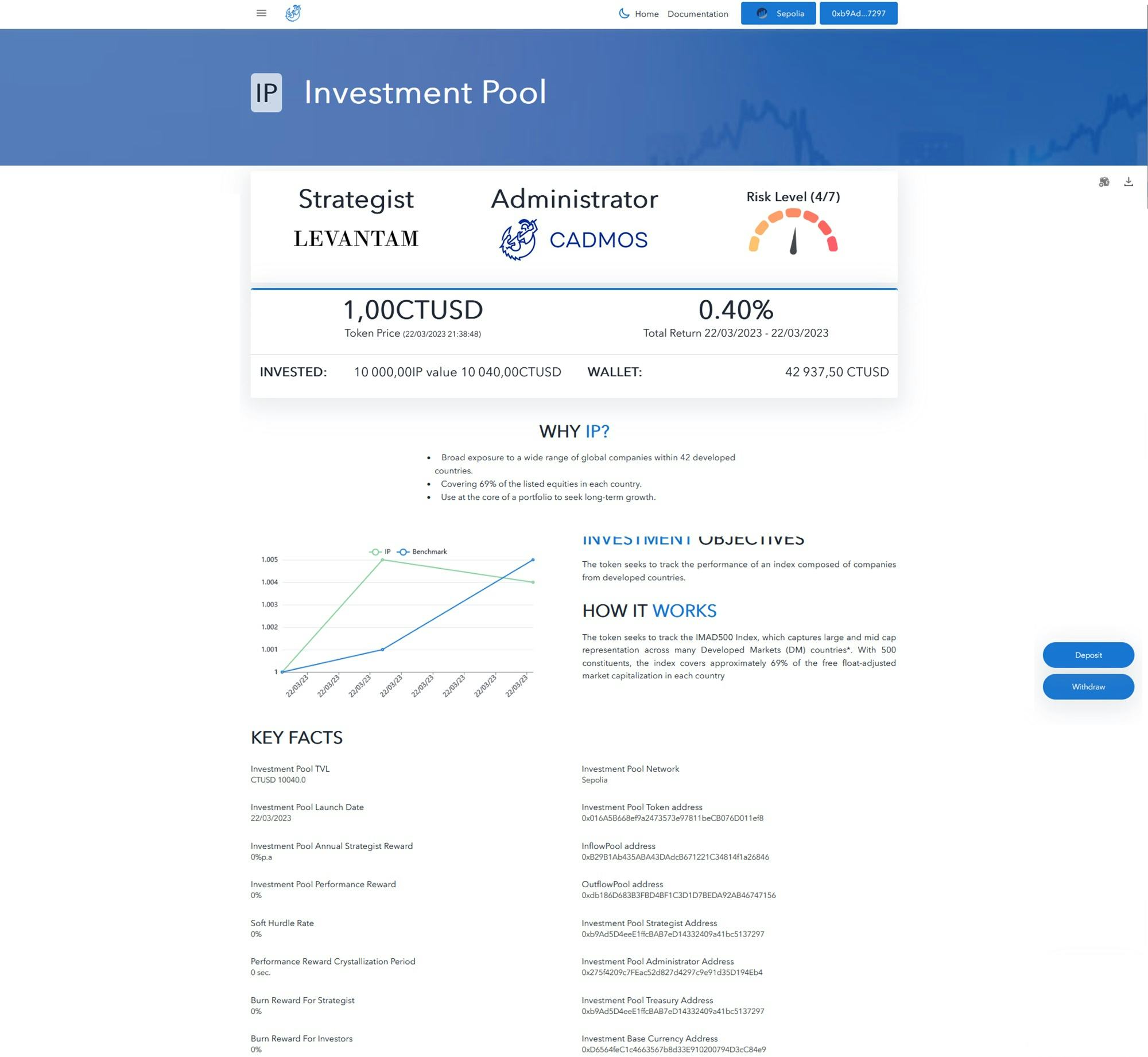Viewport: 1148px width, 1057px height.
Task: Click the Withdraw button
Action: (x=1088, y=686)
